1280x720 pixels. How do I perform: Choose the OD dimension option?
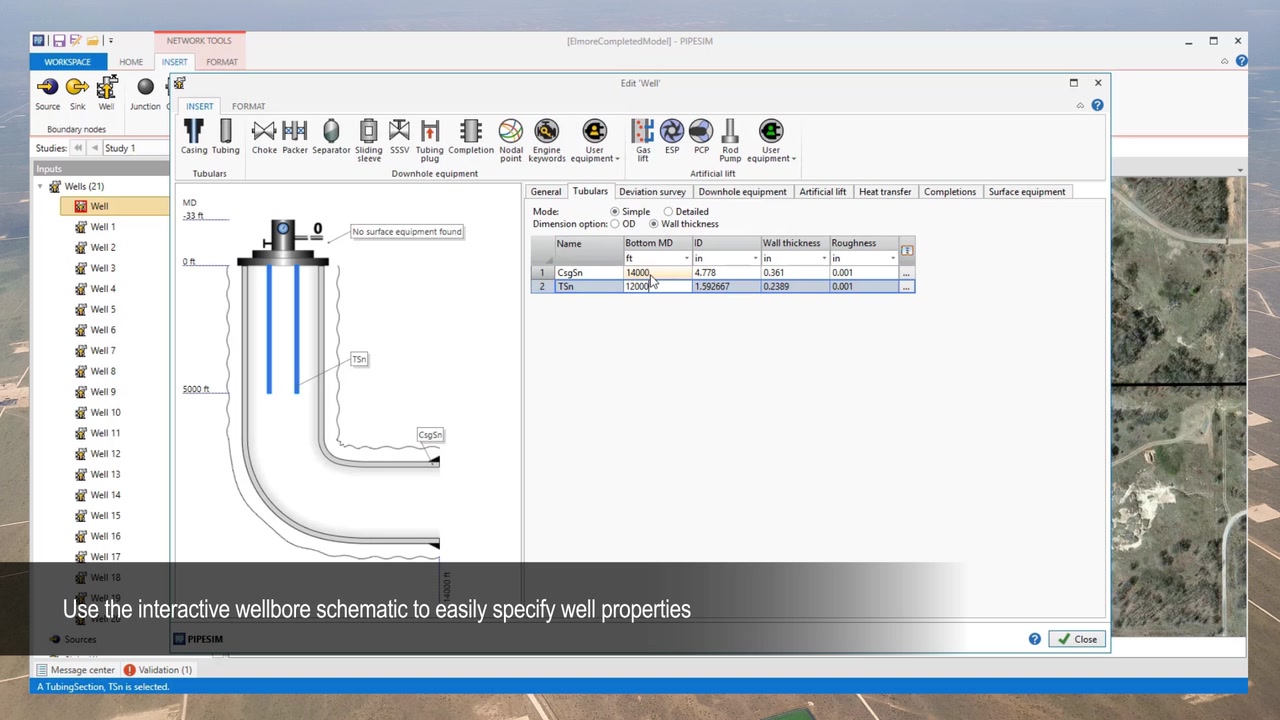(615, 224)
